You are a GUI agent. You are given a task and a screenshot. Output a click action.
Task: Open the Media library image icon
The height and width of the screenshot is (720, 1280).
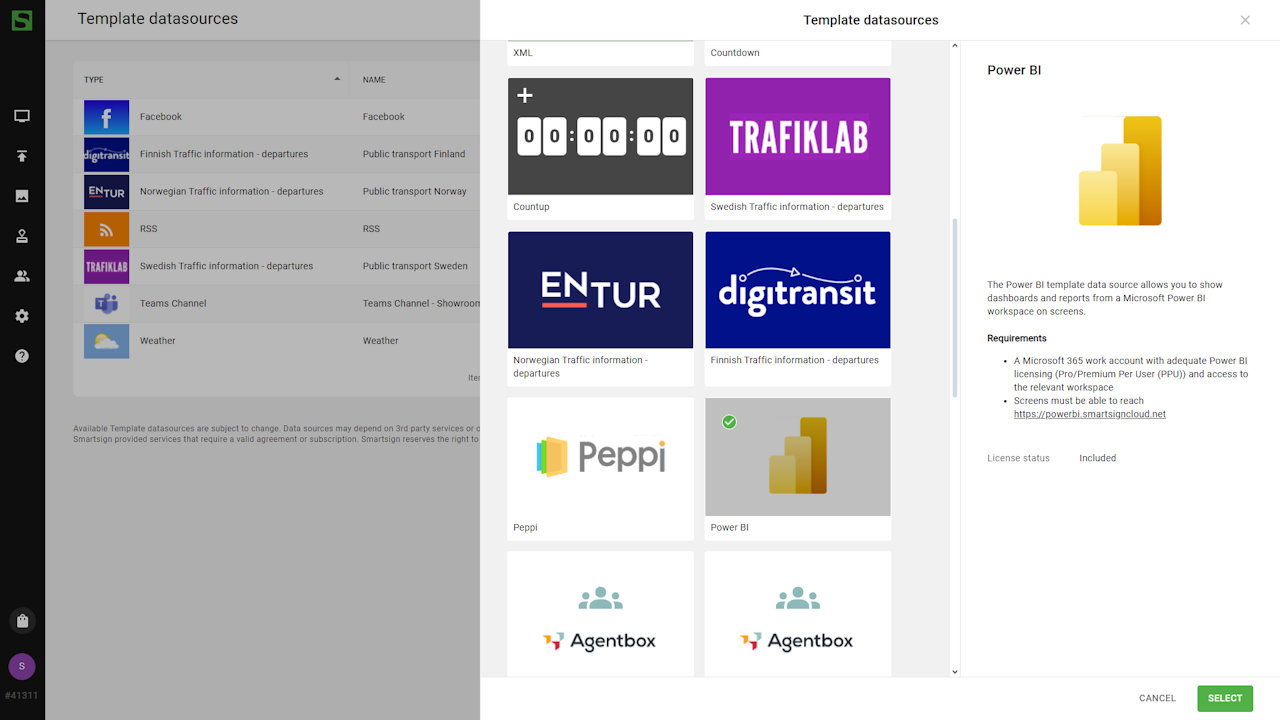(x=22, y=197)
